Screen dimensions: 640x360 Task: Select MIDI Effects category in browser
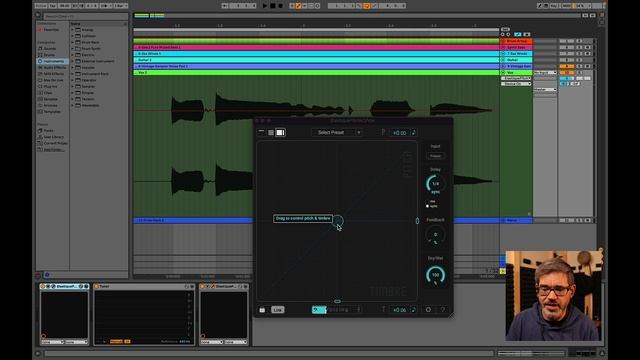(54, 74)
